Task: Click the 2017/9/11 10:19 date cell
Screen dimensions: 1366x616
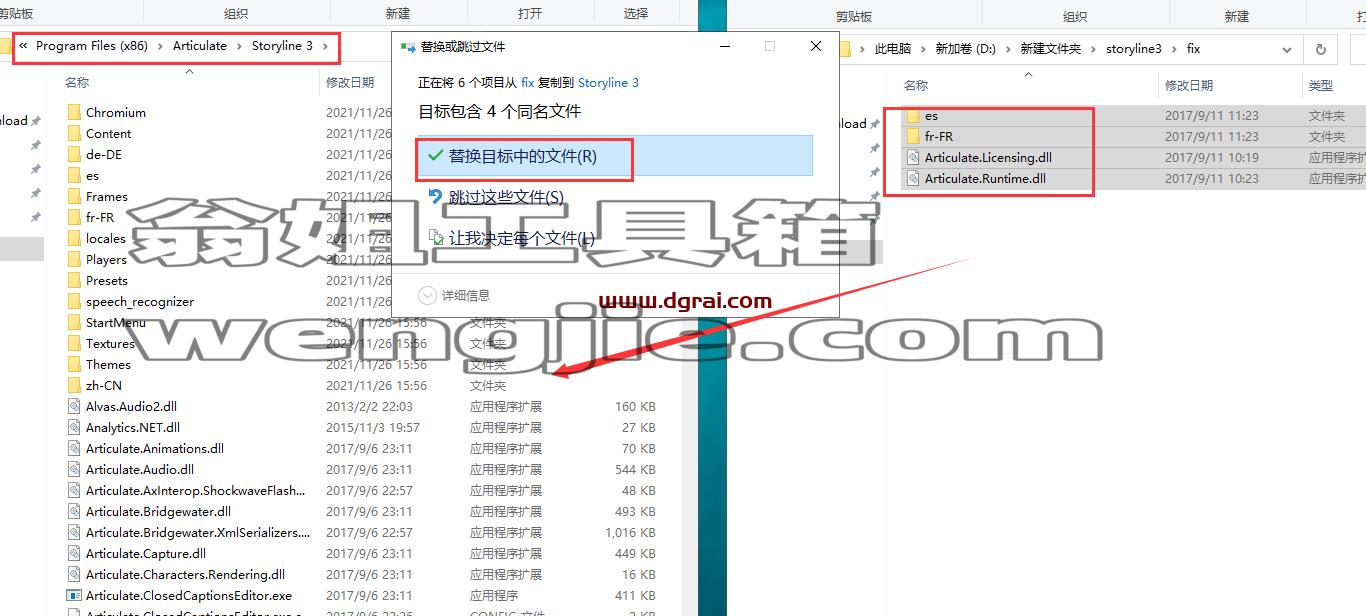Action: (1212, 158)
